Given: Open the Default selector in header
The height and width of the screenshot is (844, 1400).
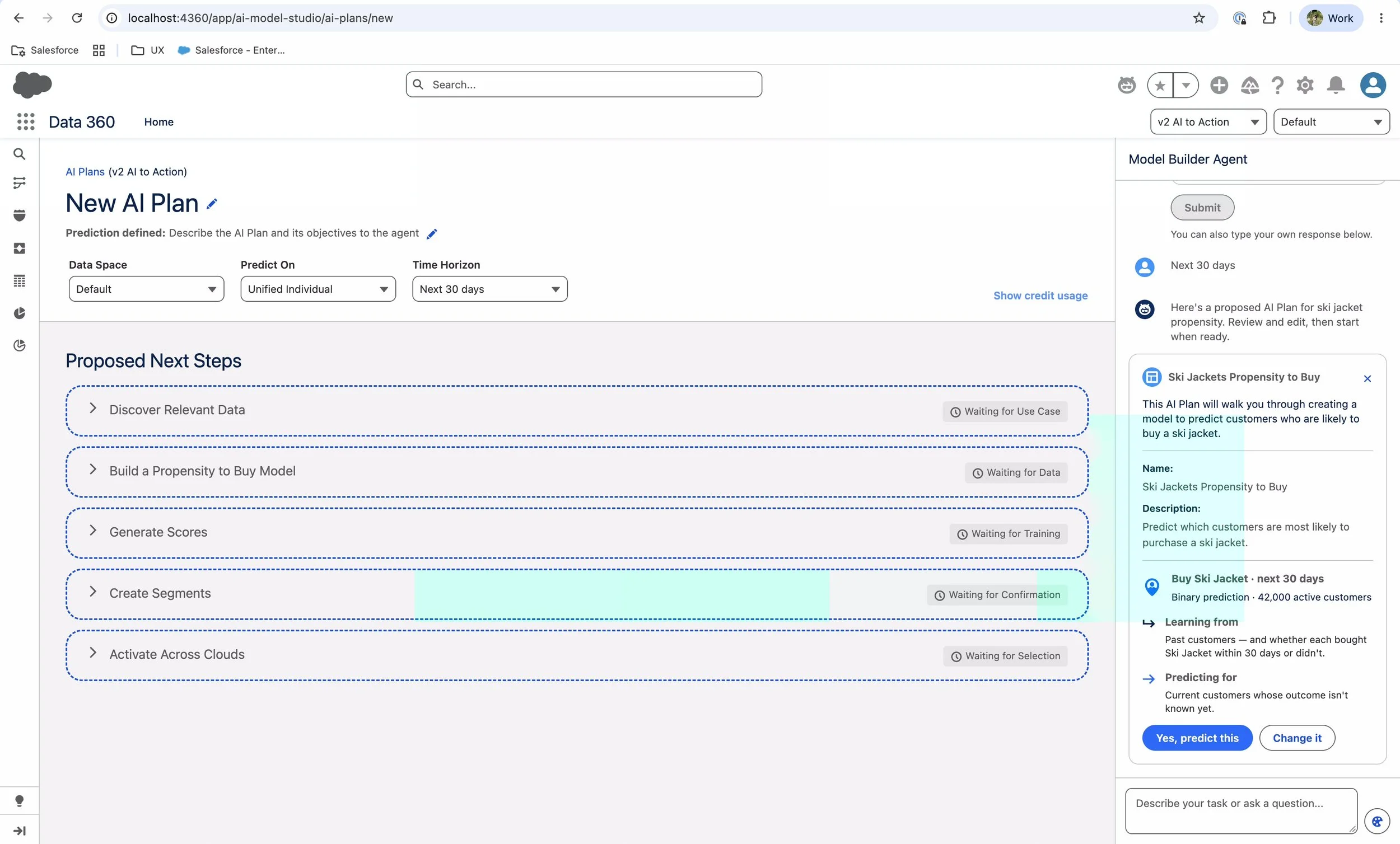Looking at the screenshot, I should (x=1332, y=122).
